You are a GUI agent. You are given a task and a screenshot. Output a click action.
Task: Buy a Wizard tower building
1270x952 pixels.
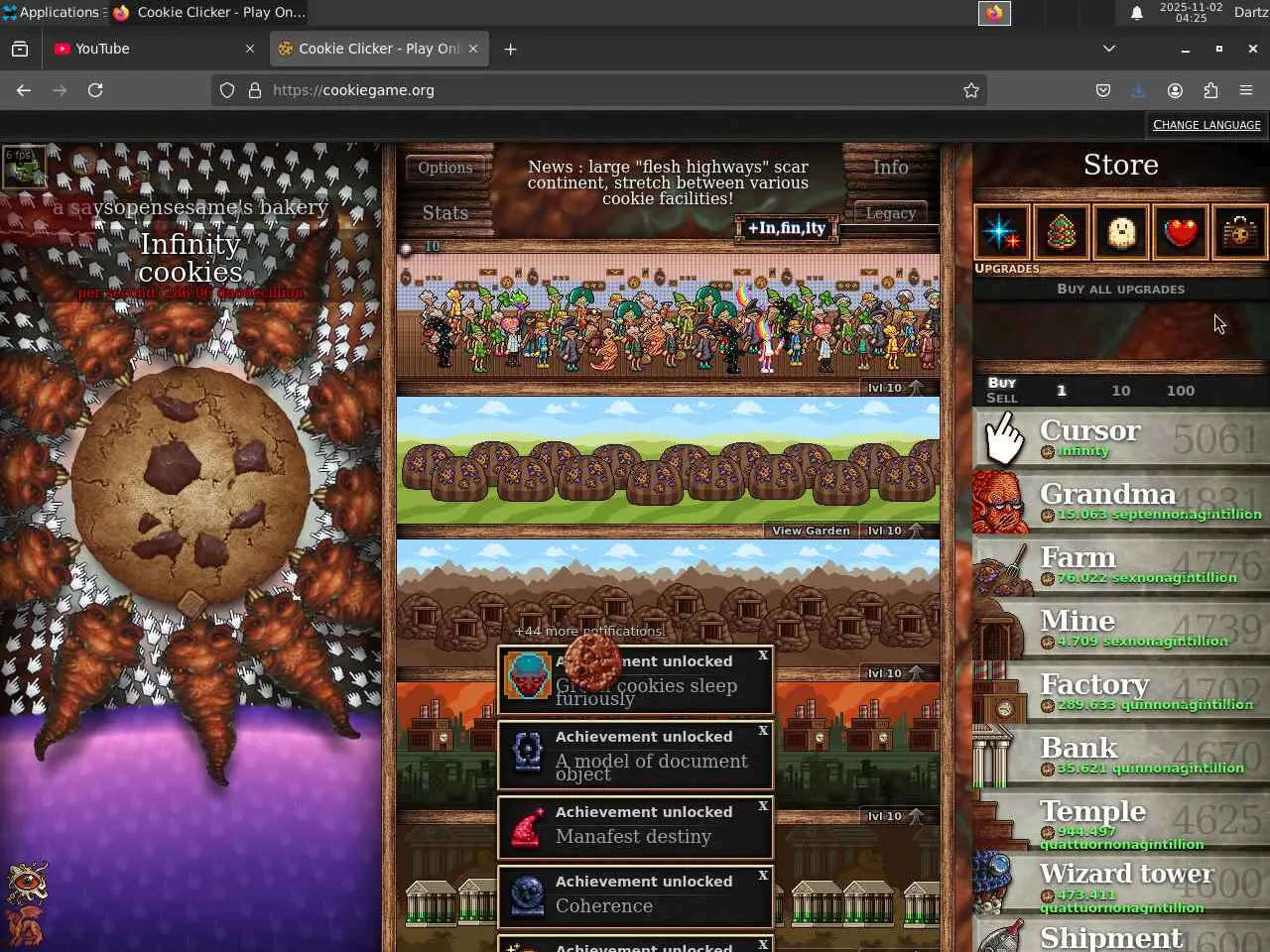[1121, 881]
